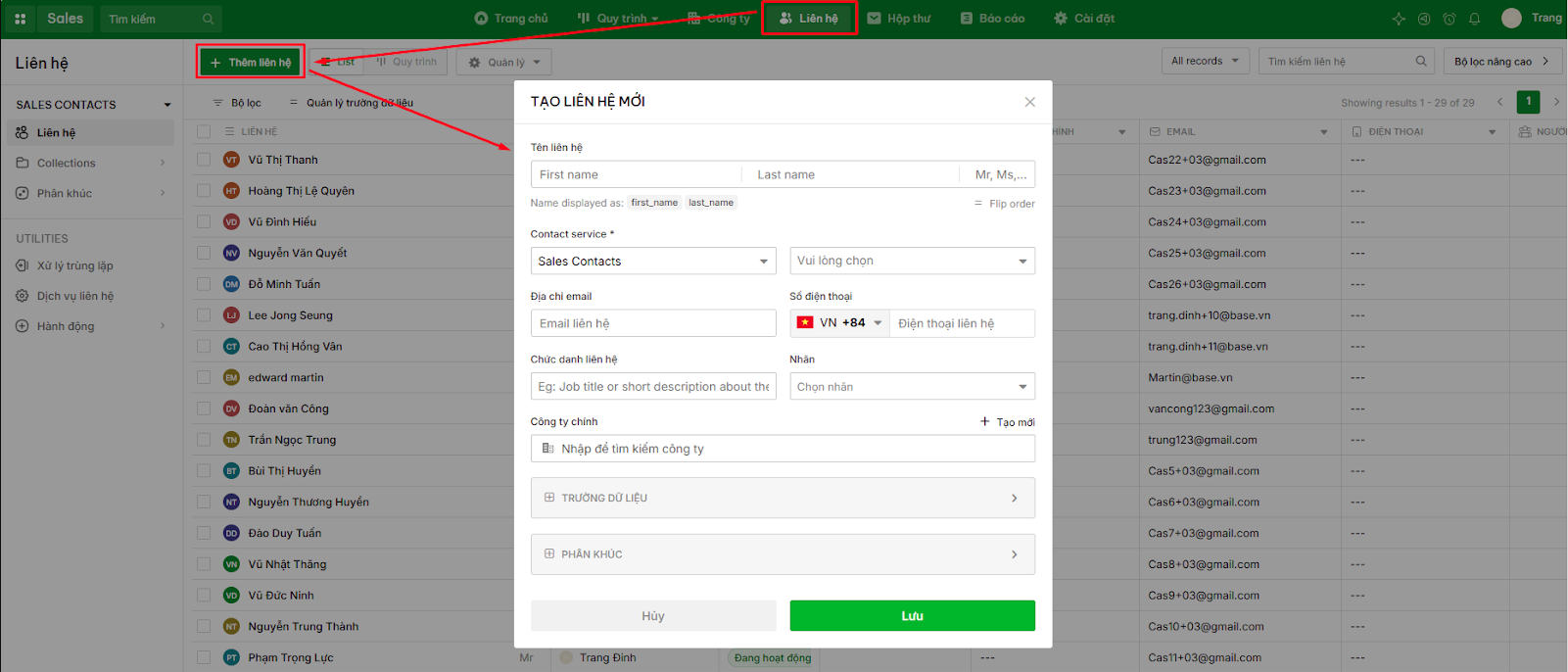This screenshot has height=672, width=1568.
Task: Check the box for Nguyễn Văn Quyết
Action: click(204, 253)
